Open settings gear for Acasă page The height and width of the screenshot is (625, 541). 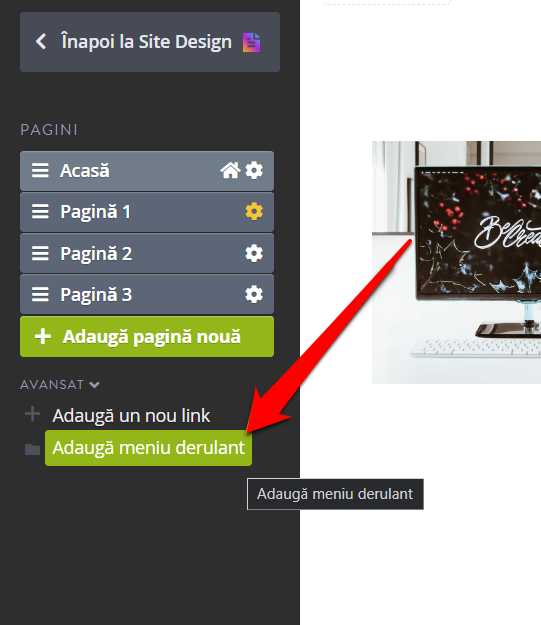point(254,171)
